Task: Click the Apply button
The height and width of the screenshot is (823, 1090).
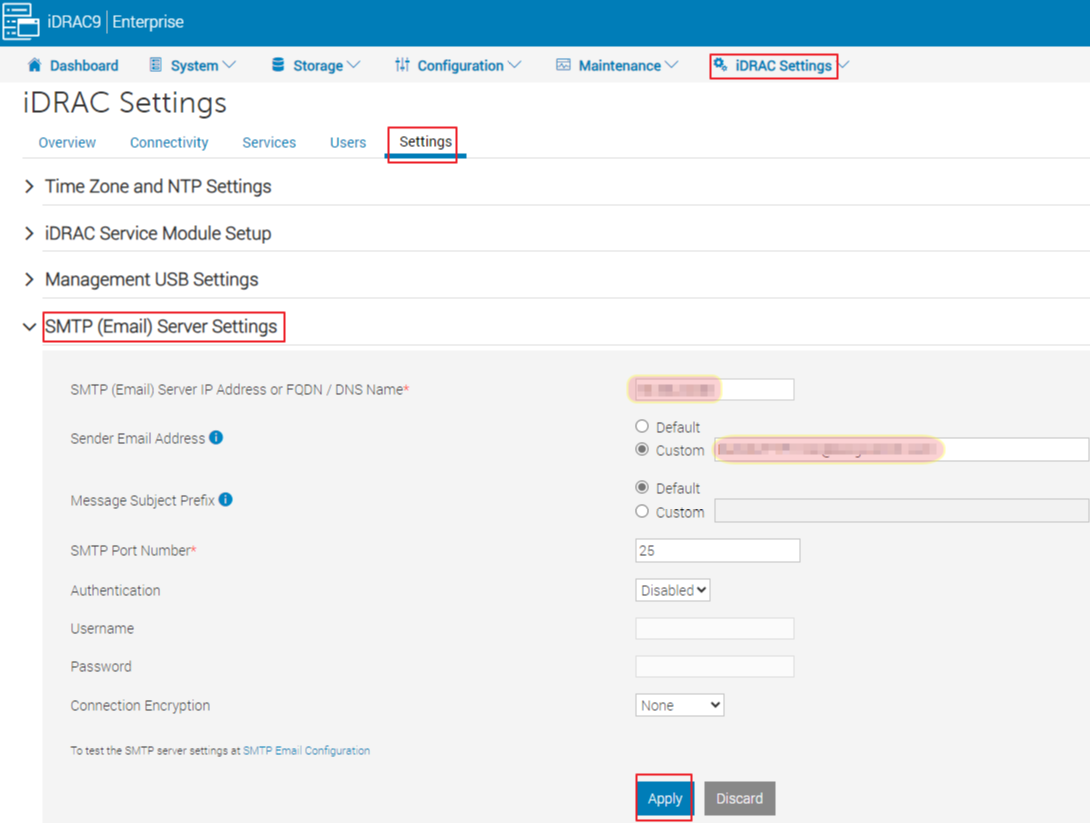Action: (x=665, y=798)
